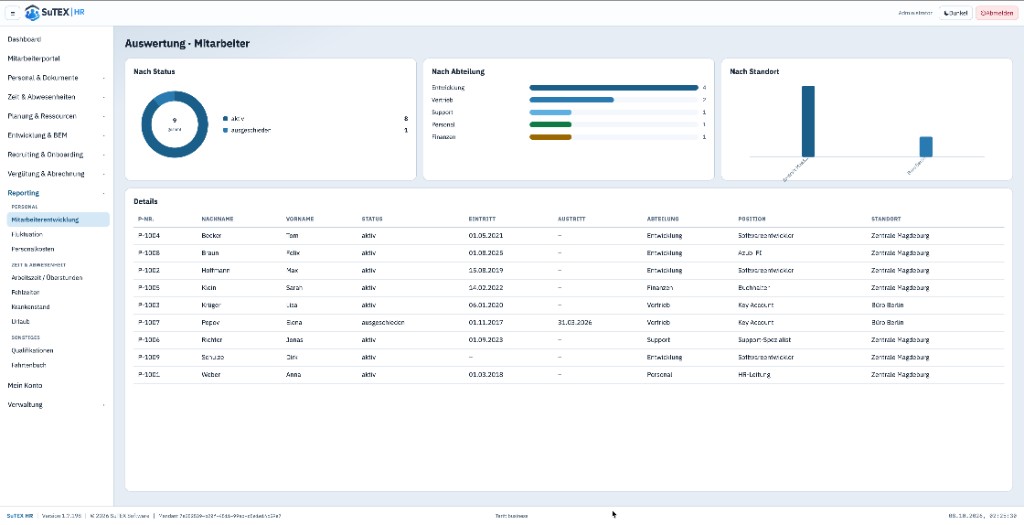Click the aktiv legend color dot

[225, 119]
